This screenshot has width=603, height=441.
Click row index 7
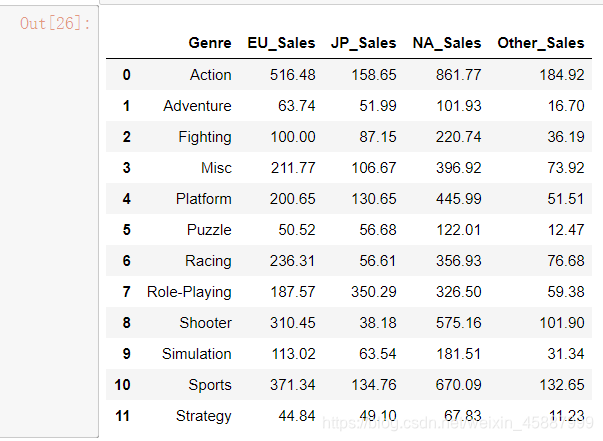[126, 292]
